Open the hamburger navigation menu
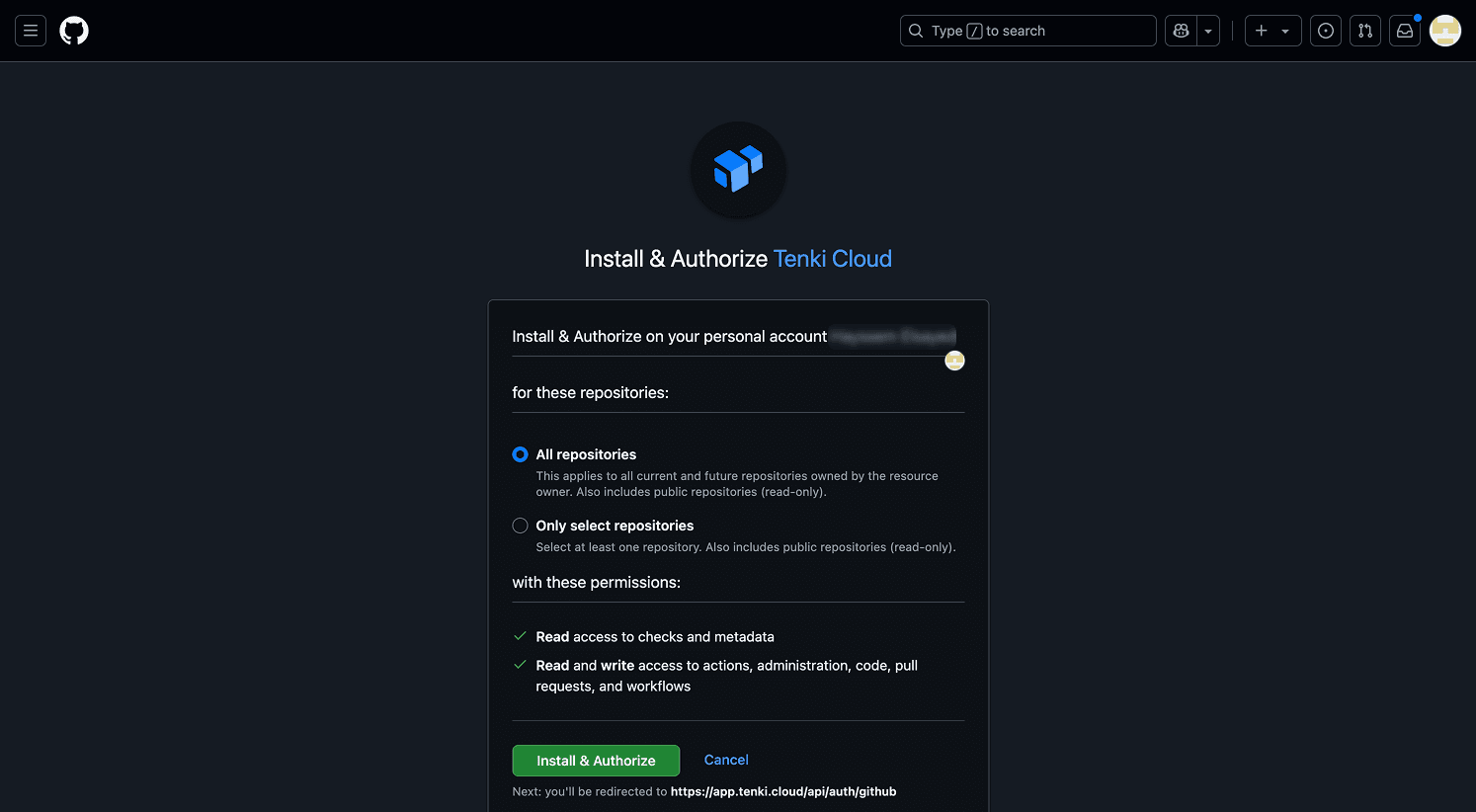The height and width of the screenshot is (812, 1476). click(x=31, y=31)
